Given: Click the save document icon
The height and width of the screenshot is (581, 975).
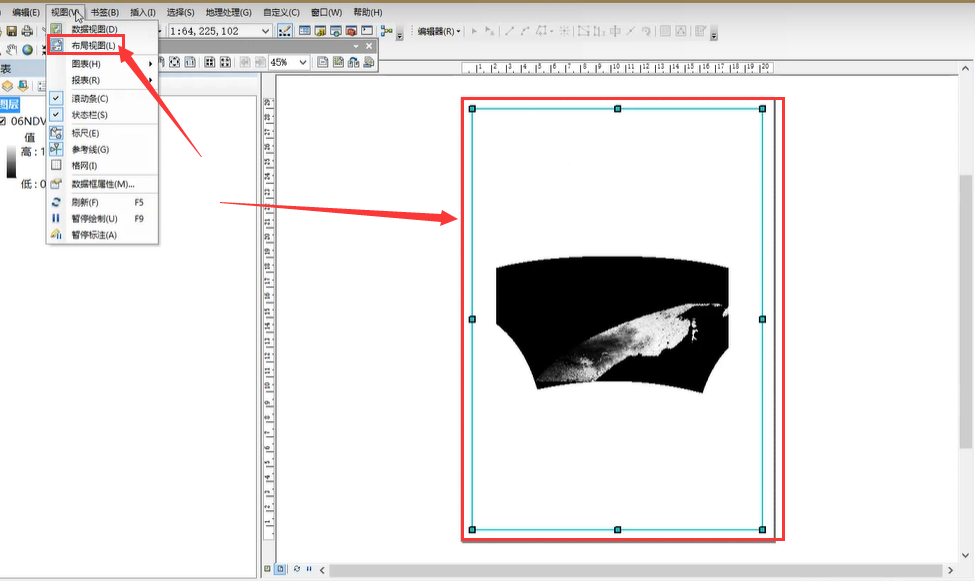Looking at the screenshot, I should coord(11,30).
